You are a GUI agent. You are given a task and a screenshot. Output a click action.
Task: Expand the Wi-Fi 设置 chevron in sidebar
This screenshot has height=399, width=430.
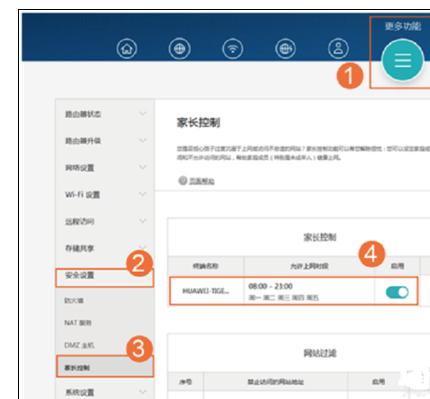(x=142, y=194)
